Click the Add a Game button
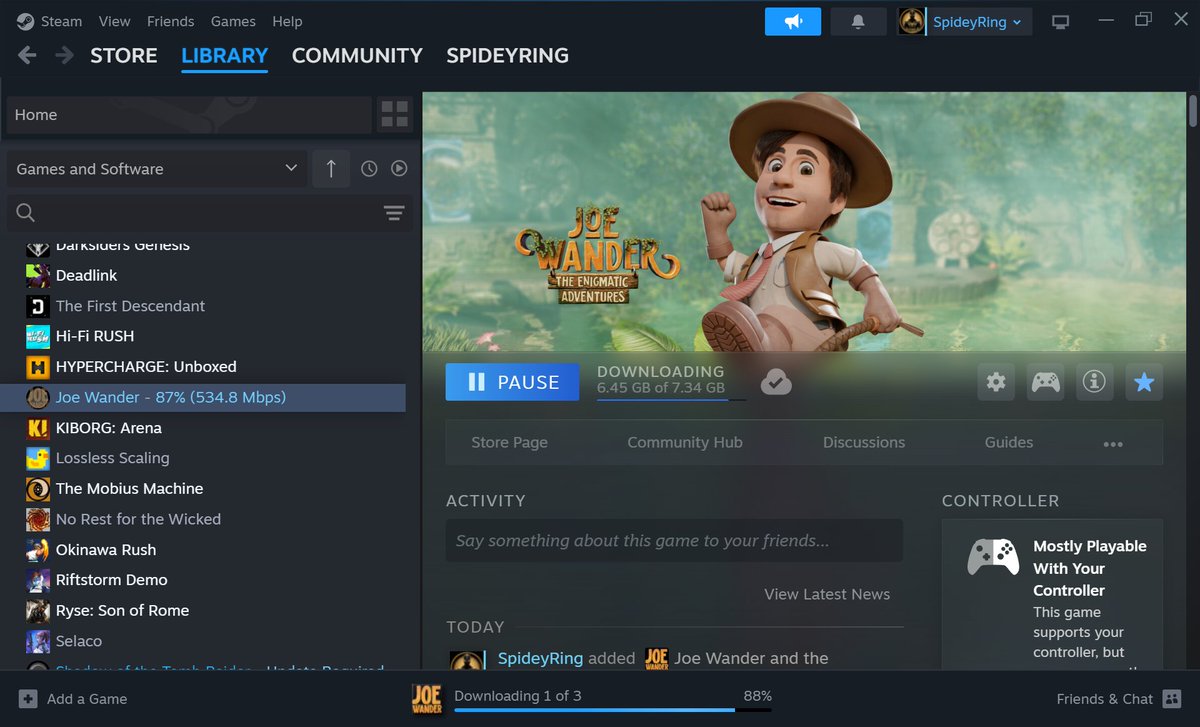Screen dimensions: 1200x727 click(73, 699)
